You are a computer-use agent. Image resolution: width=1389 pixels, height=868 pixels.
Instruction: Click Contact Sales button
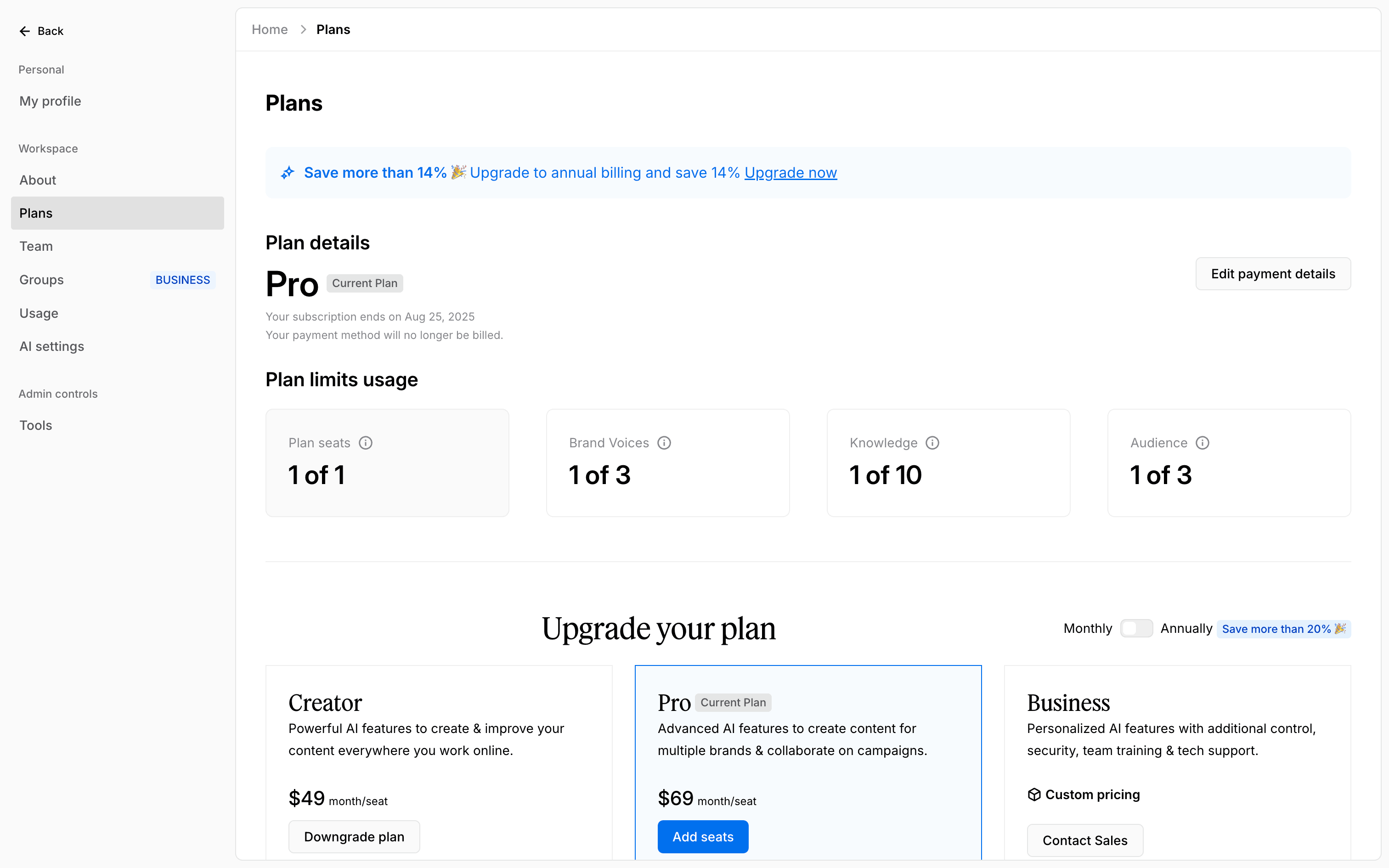pyautogui.click(x=1084, y=840)
